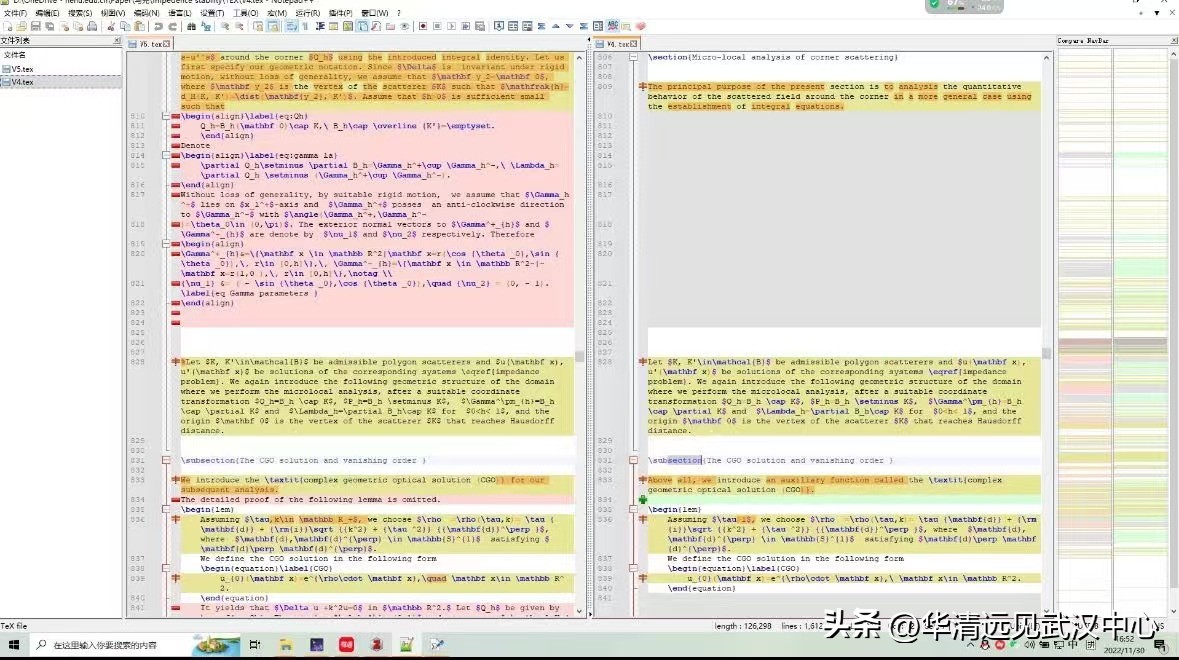This screenshot has width=1179, height=660.
Task: Click the New file toolbar icon
Action: tap(6, 26)
